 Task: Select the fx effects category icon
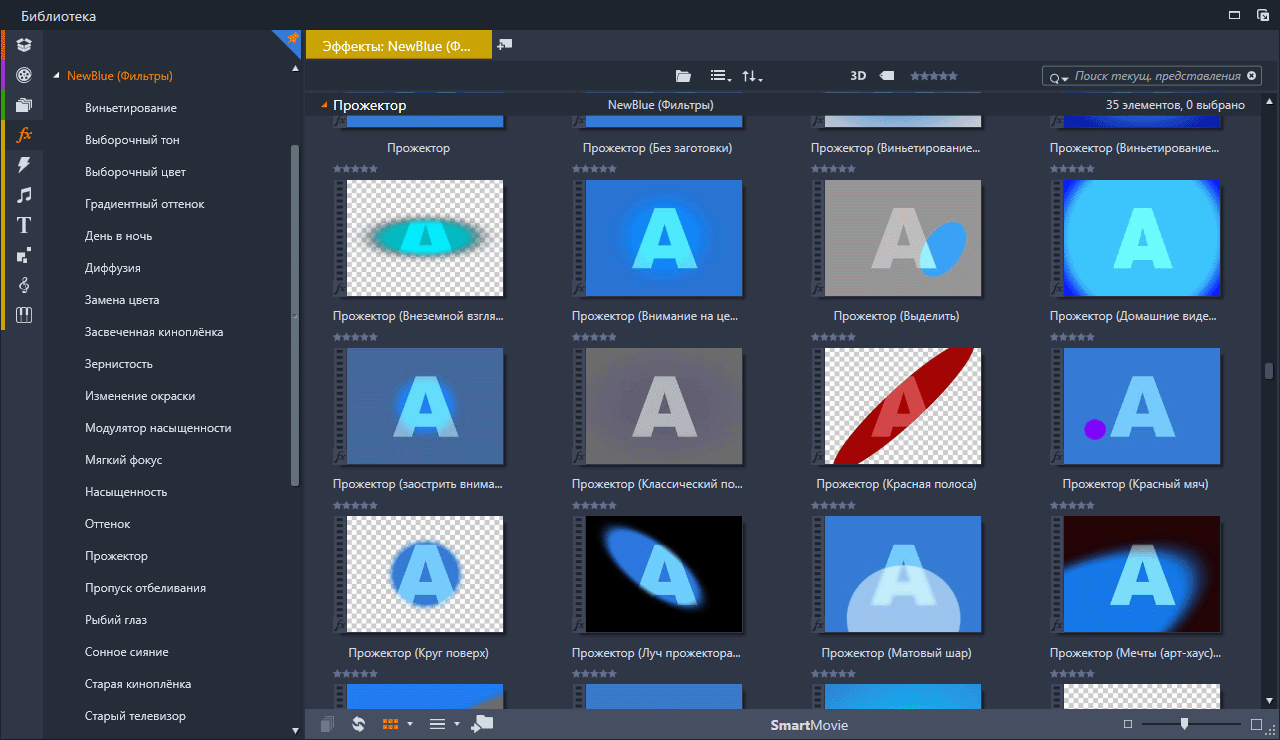click(25, 134)
